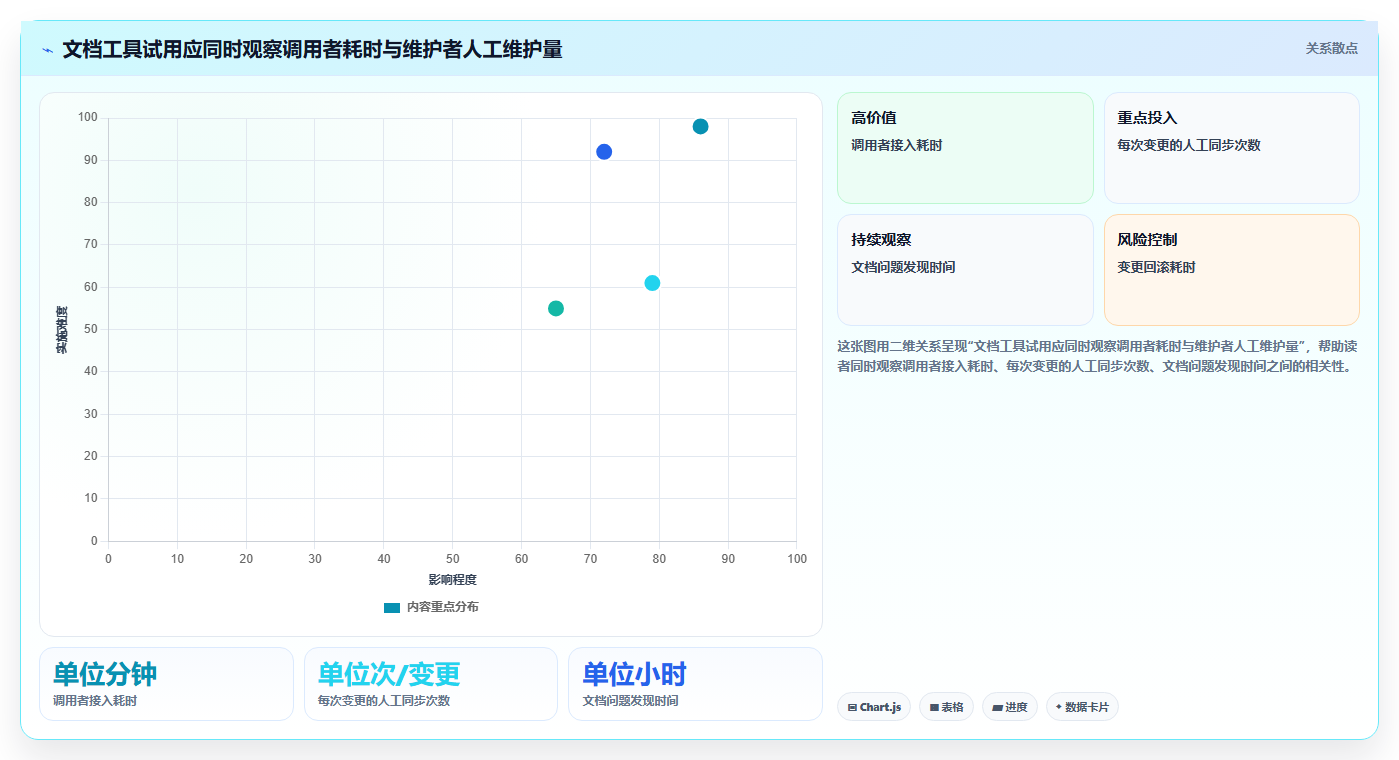Viewport: 1399px width, 760px height.
Task: Click the 单位分钟 metric card
Action: point(166,684)
